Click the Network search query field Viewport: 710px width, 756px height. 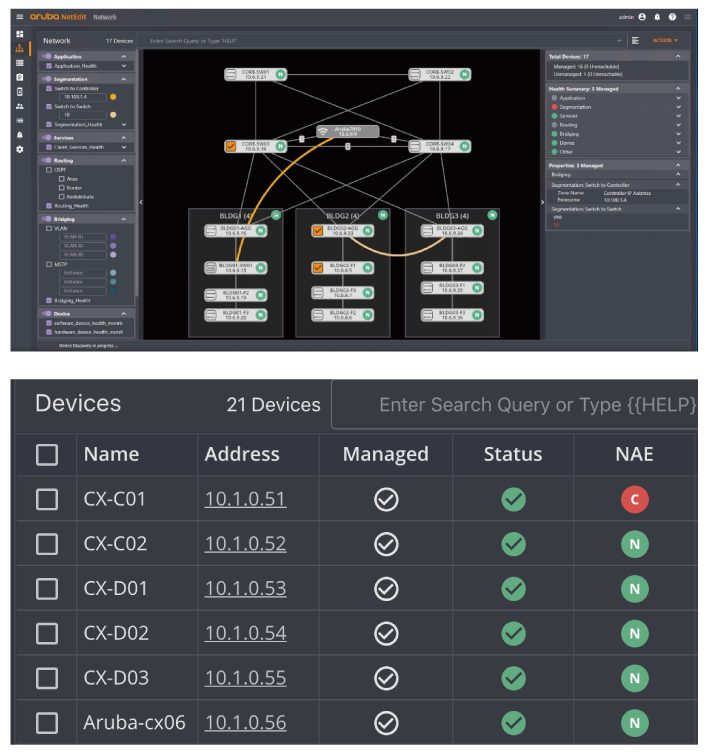pyautogui.click(x=382, y=40)
